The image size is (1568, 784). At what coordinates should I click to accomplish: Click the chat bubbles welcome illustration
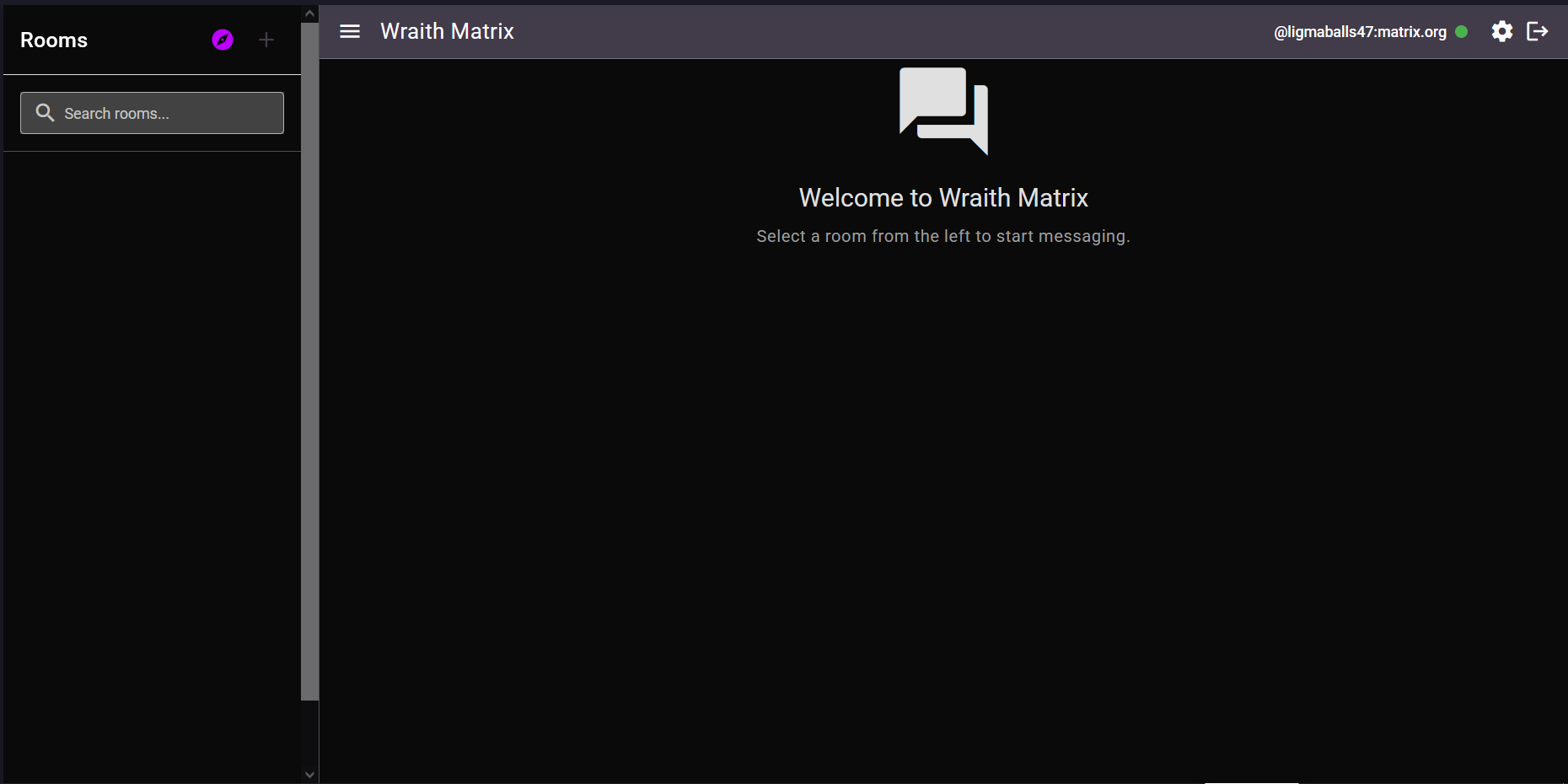943,110
